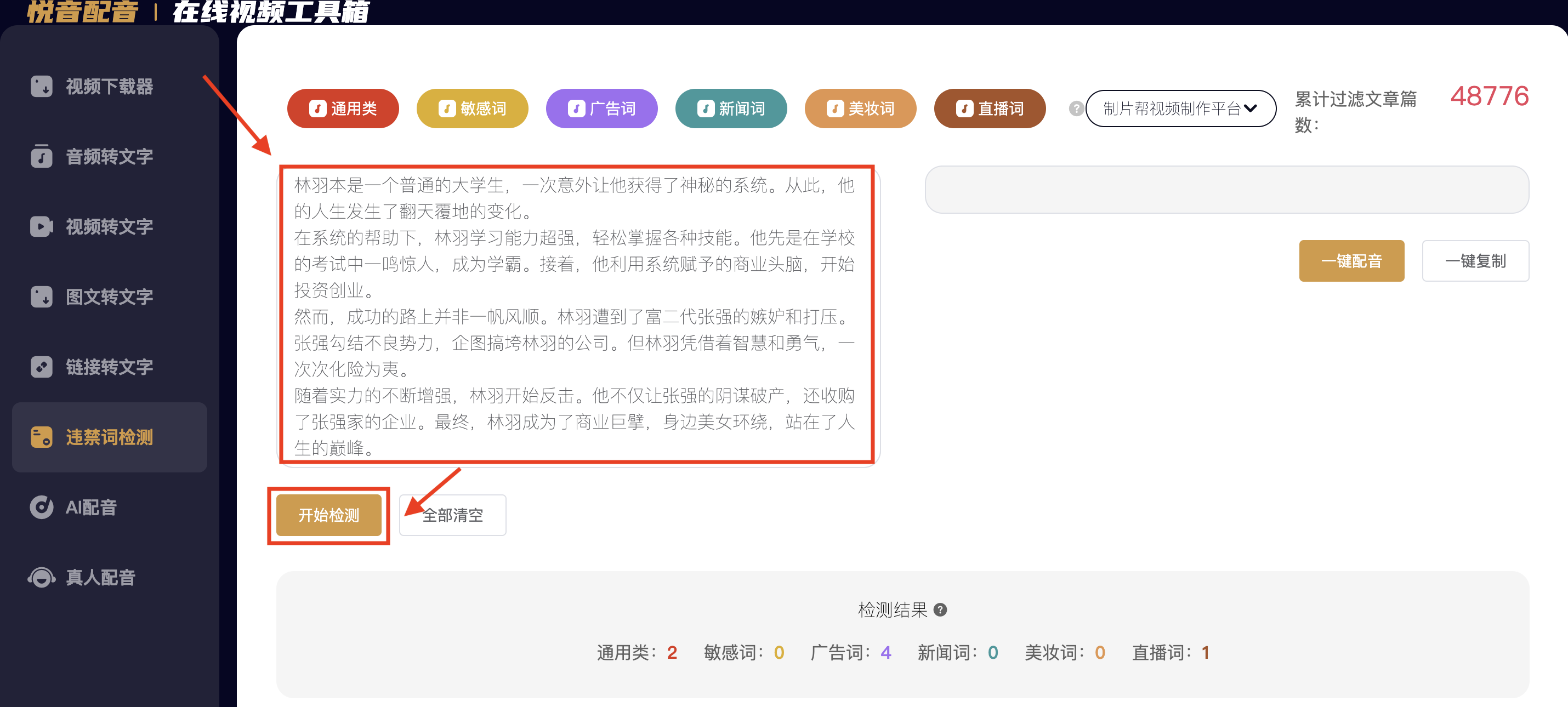Click the 真人配音 headset icon
The width and height of the screenshot is (1568, 707).
point(41,577)
